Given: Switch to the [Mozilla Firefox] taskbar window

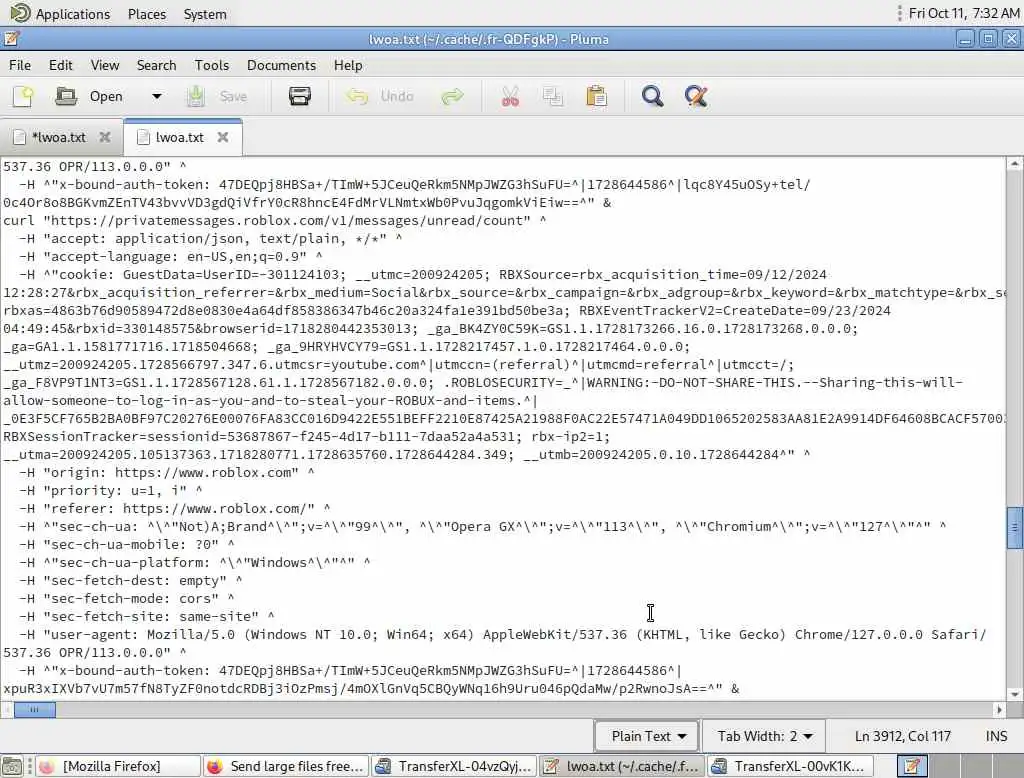Looking at the screenshot, I should coord(118,766).
